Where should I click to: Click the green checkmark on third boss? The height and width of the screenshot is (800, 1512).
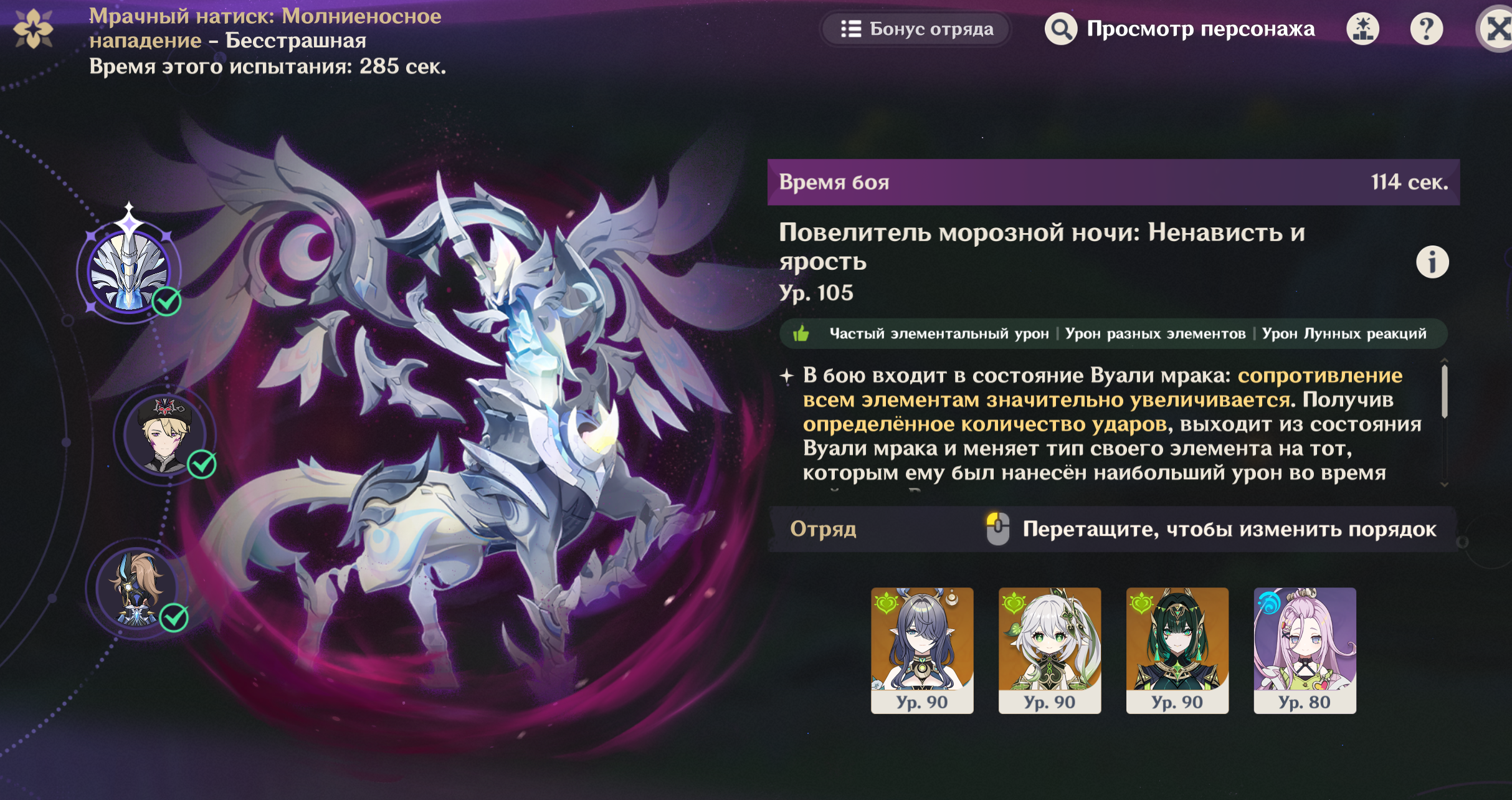pos(174,617)
